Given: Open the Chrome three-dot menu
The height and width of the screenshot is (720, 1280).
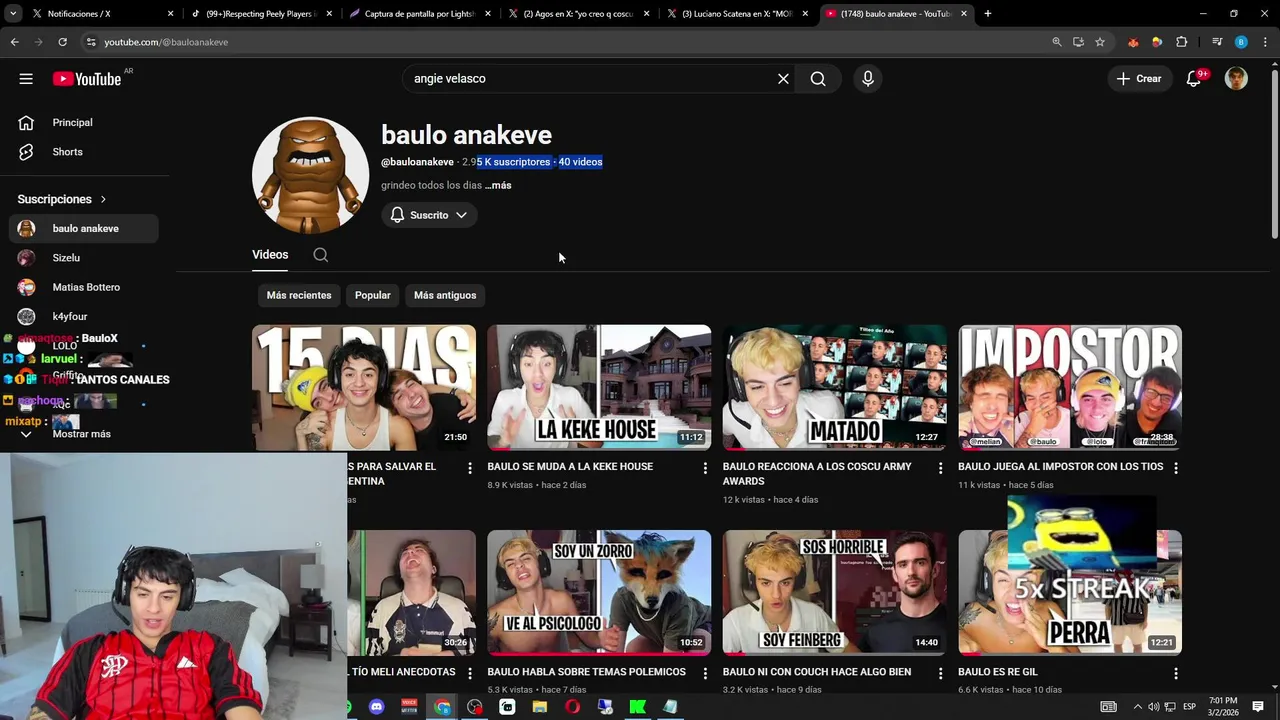Looking at the screenshot, I should click(1265, 42).
